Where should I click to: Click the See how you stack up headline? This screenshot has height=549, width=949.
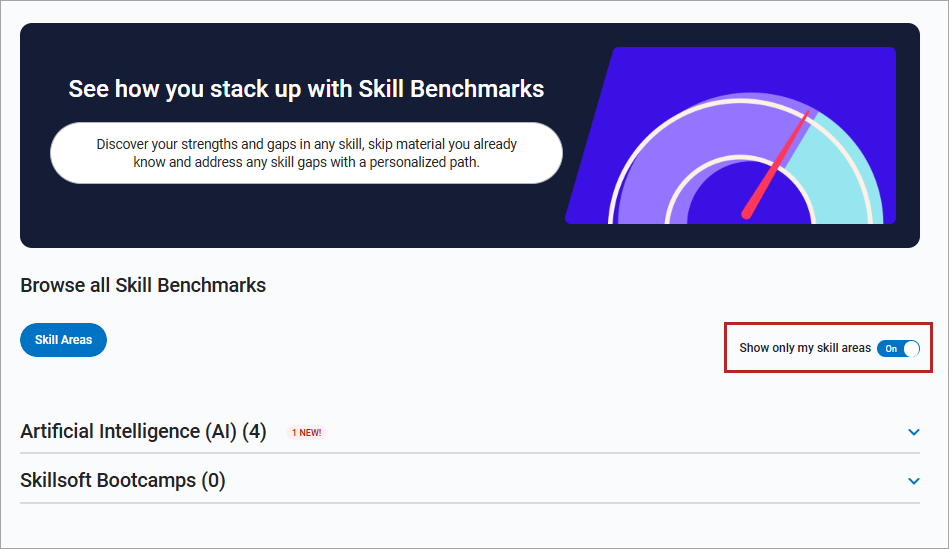306,89
